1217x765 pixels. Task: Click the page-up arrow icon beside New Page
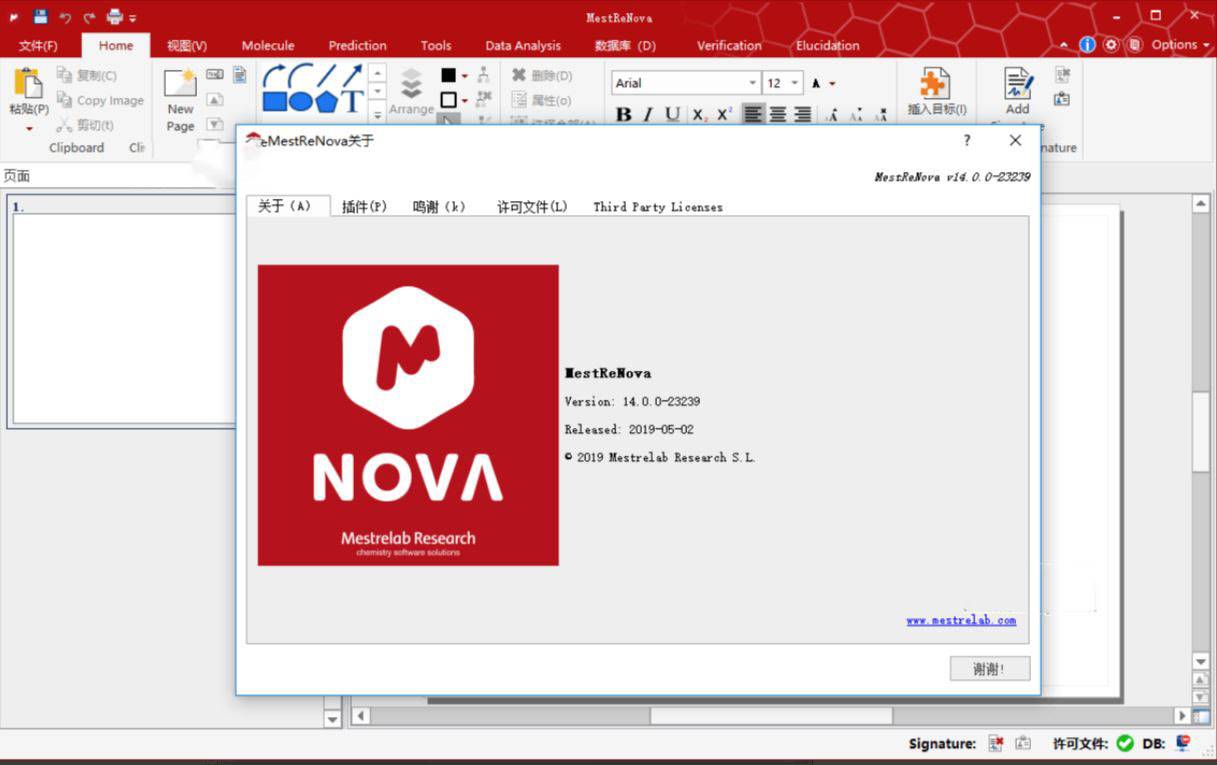pyautogui.click(x=214, y=99)
